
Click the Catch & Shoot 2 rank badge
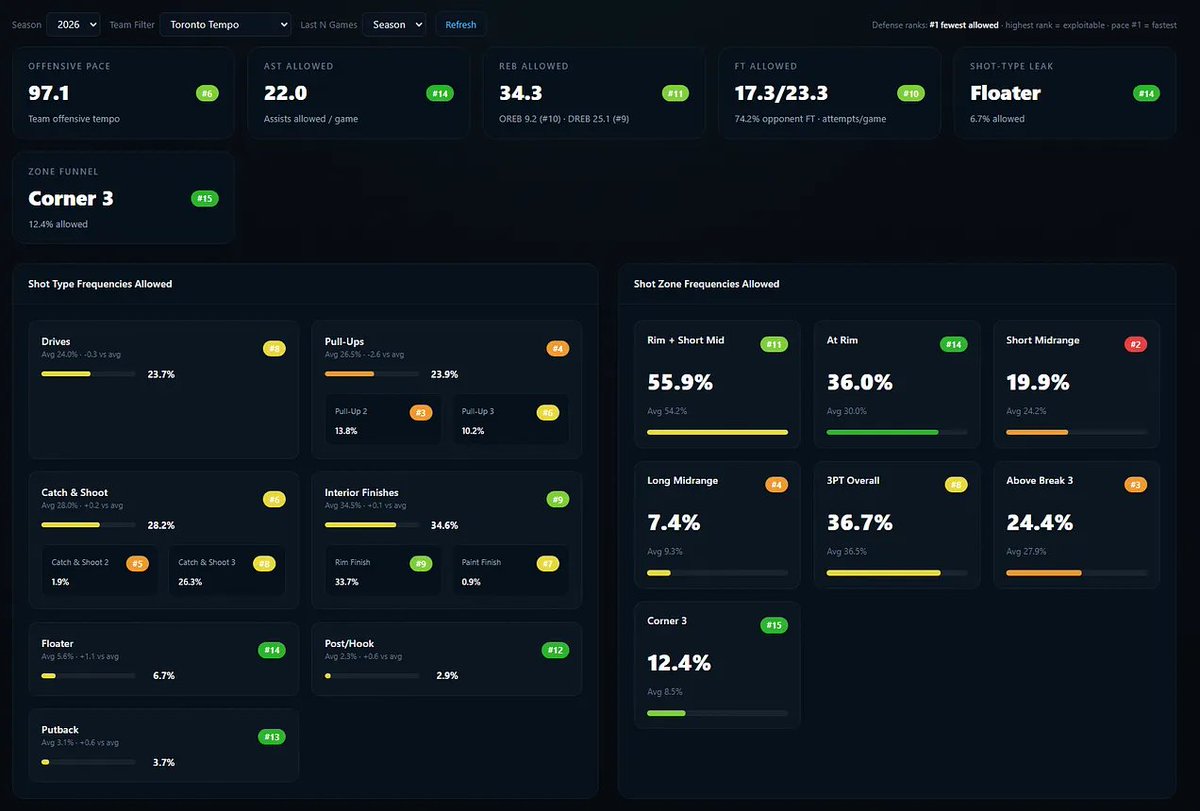137,563
